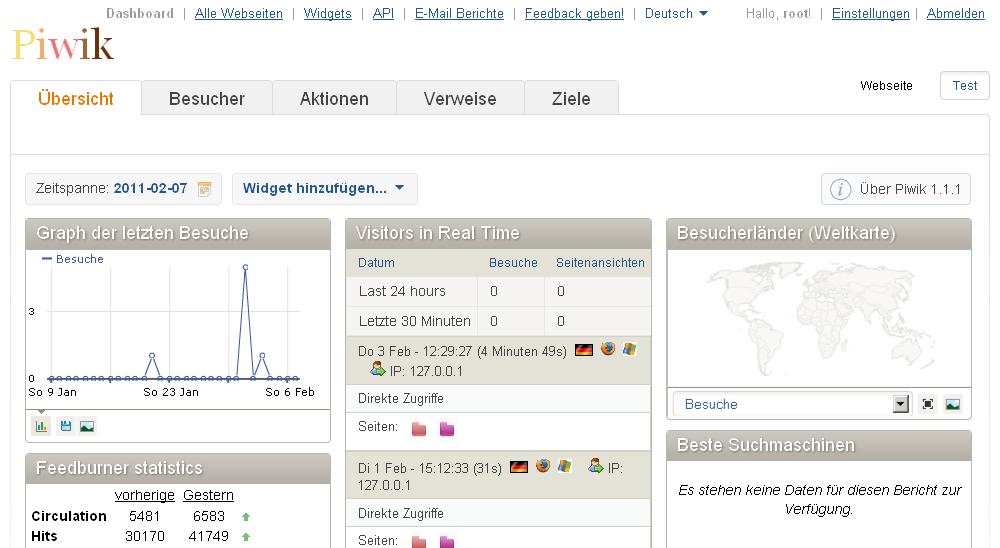
Task: Click Abmelden to log out
Action: 955,13
